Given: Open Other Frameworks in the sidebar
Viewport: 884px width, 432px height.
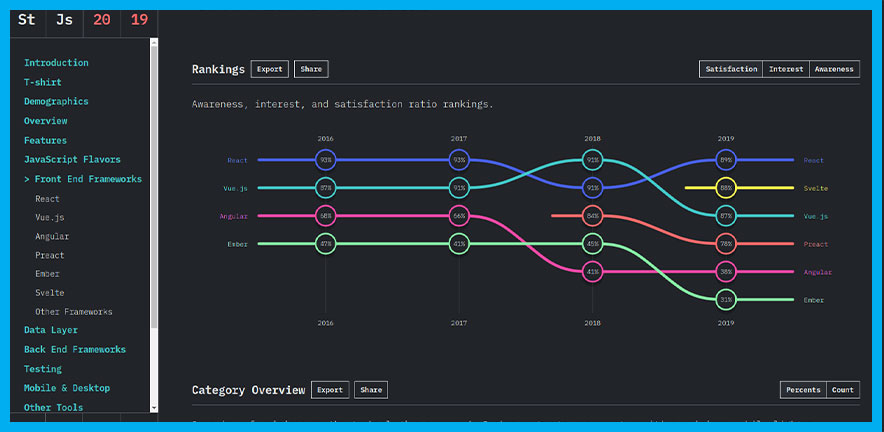Looking at the screenshot, I should tap(73, 311).
